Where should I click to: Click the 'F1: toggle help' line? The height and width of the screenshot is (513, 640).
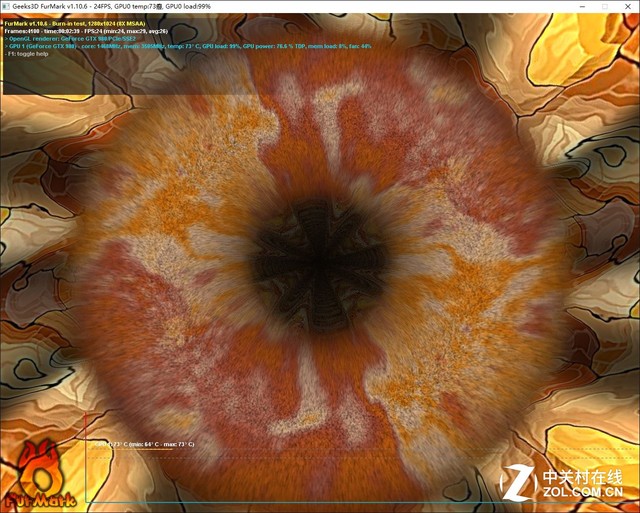30,54
